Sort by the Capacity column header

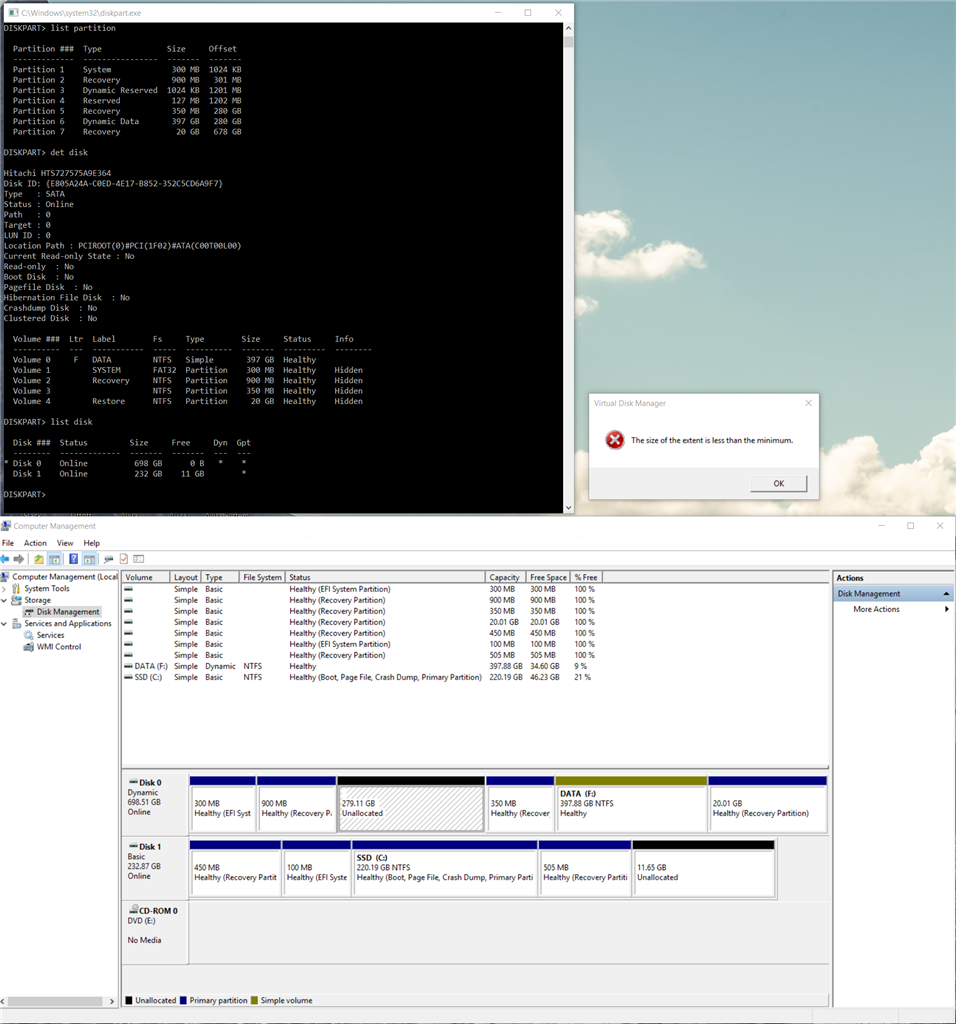(506, 577)
